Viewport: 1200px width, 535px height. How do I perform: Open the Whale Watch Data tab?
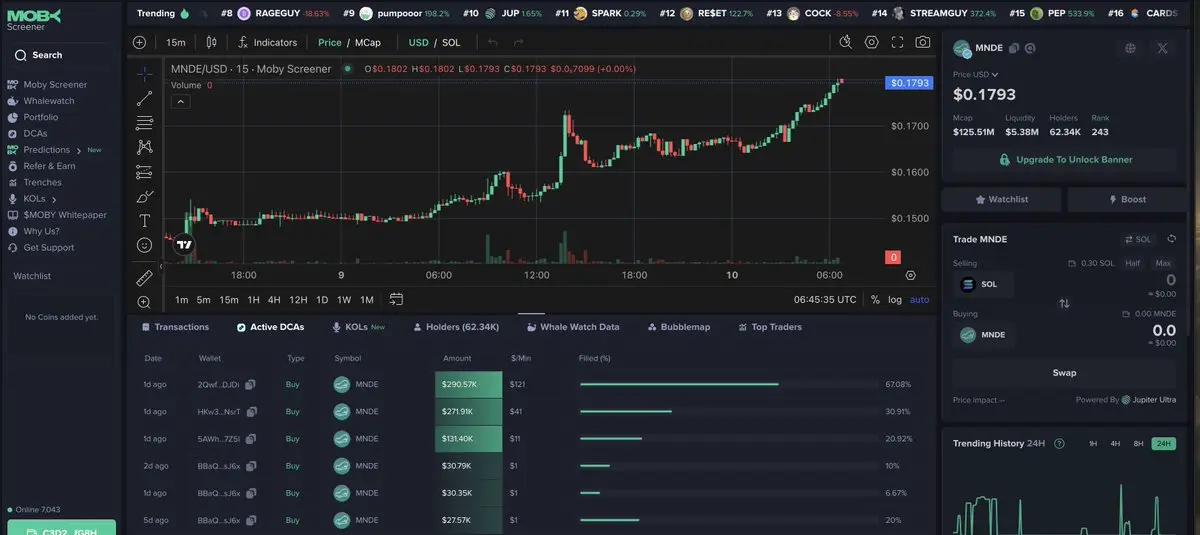(x=573, y=327)
